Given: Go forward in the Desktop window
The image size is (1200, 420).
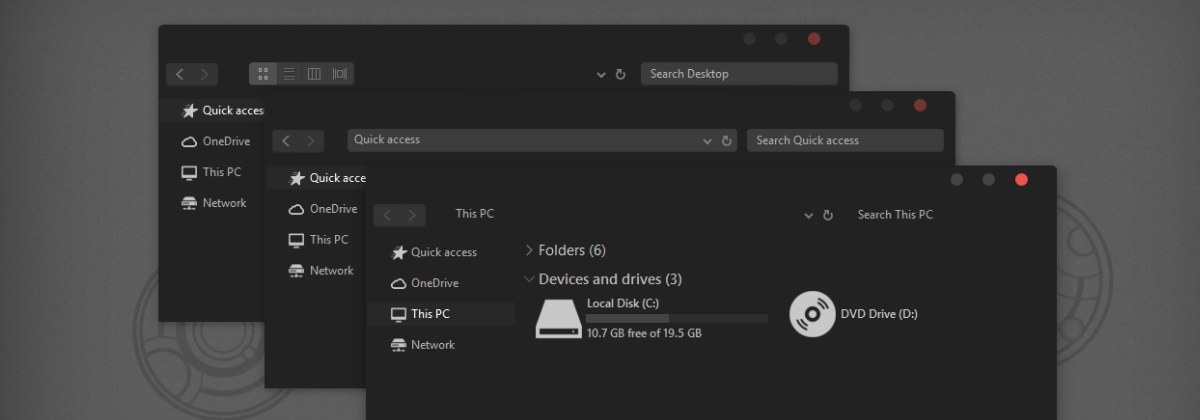Looking at the screenshot, I should (x=205, y=74).
